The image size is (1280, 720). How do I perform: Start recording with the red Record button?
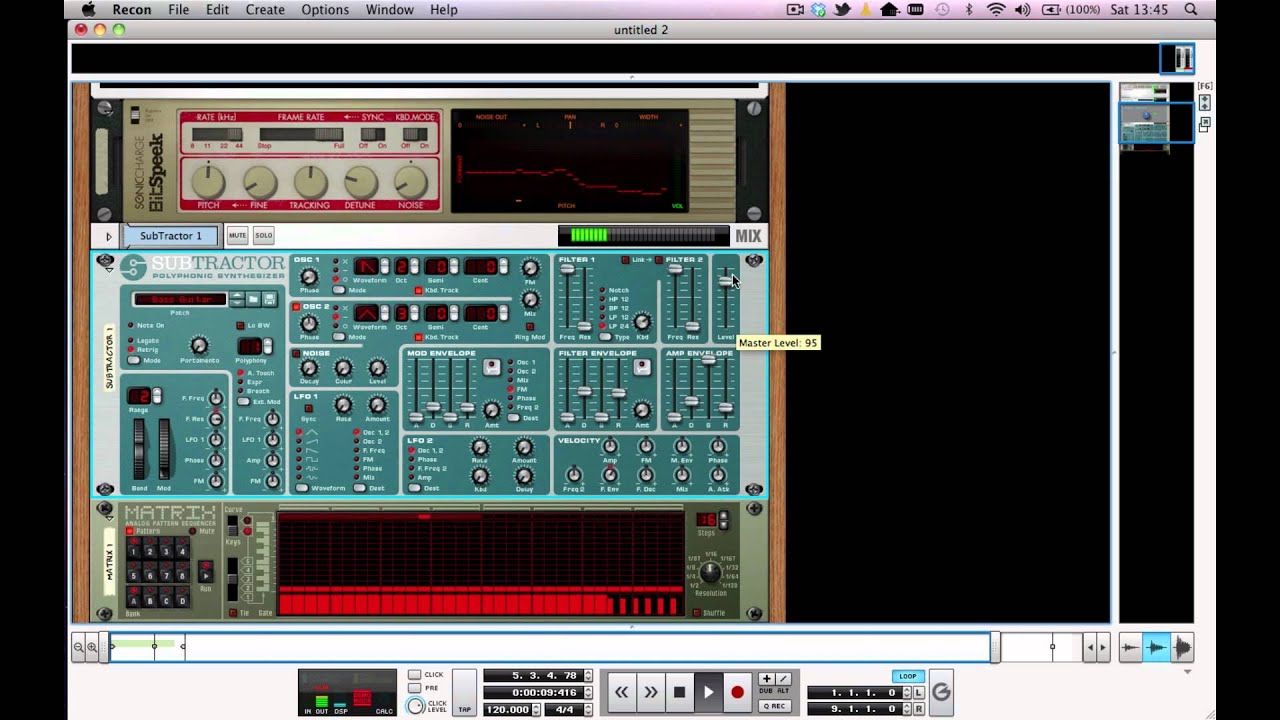point(737,691)
